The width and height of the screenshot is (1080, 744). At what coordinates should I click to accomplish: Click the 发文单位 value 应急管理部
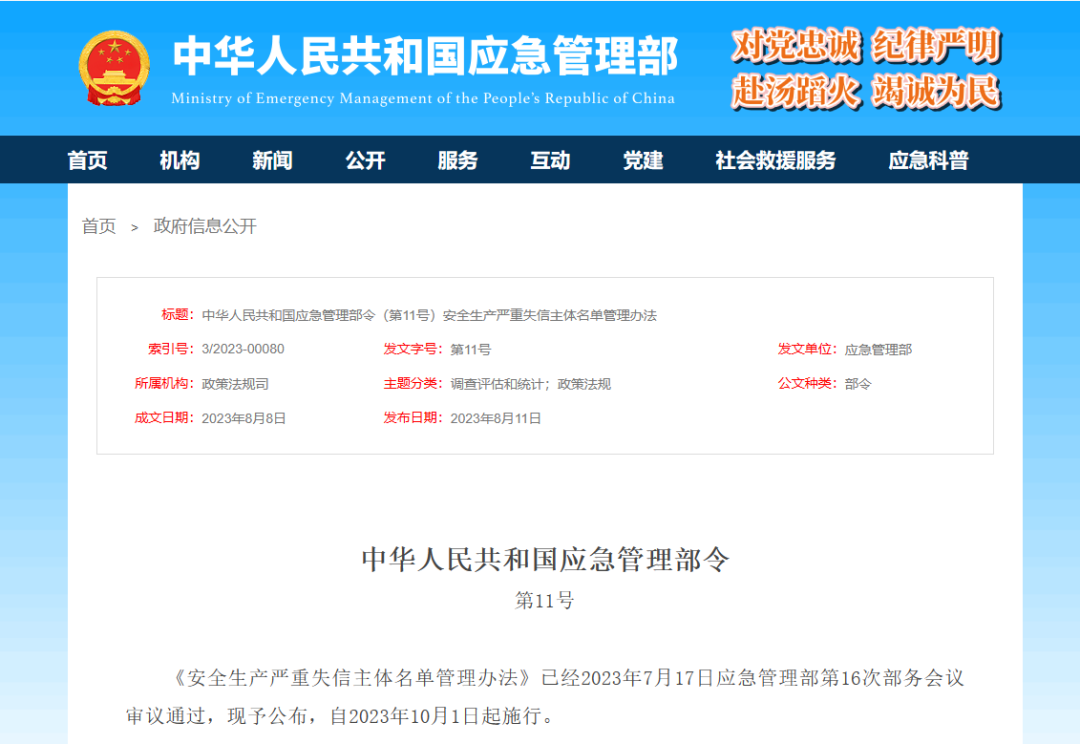point(878,349)
